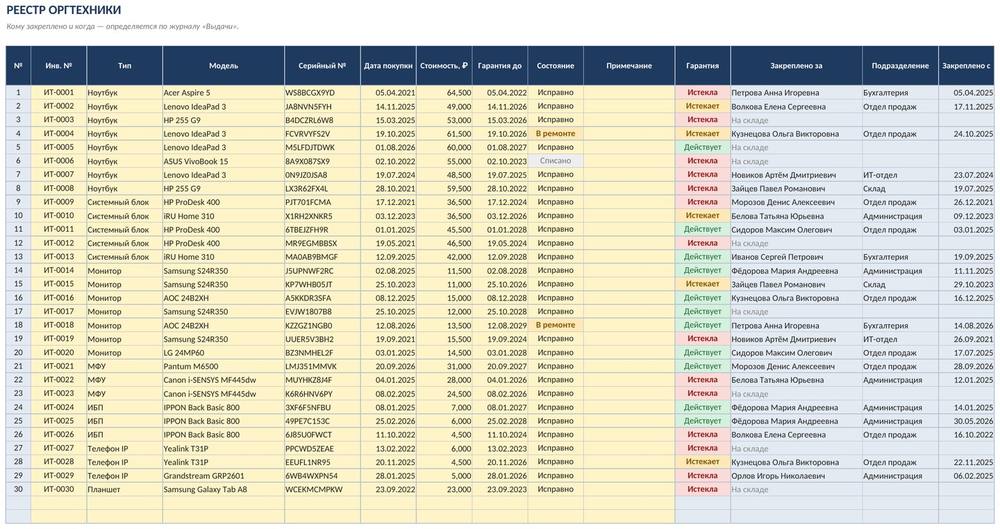Image resolution: width=1000 pixels, height=529 pixels.
Task: Click the Примечание column header
Action: [x=629, y=66]
